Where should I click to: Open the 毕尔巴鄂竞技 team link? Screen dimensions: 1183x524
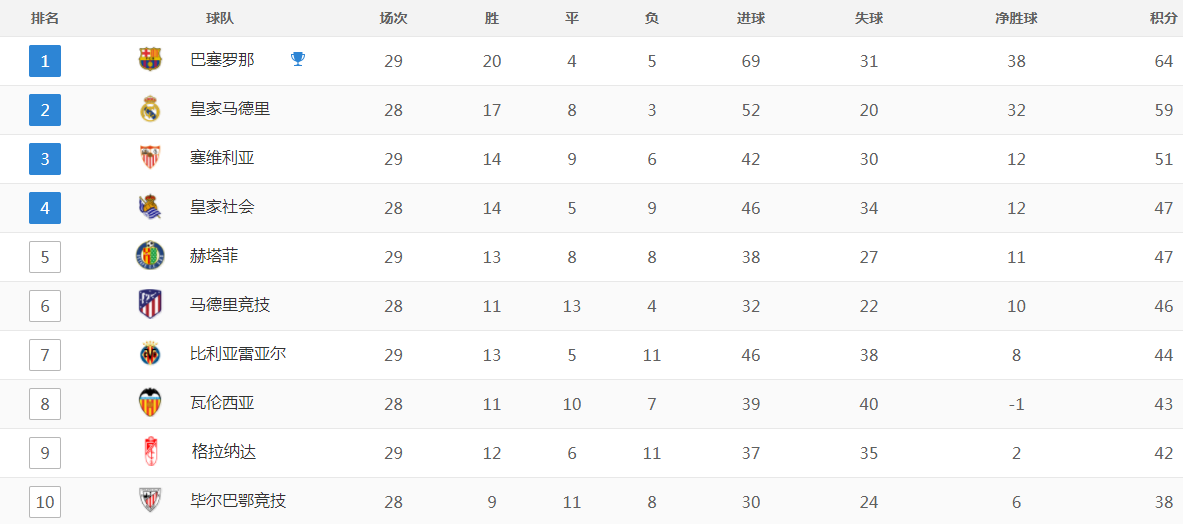[x=238, y=501]
